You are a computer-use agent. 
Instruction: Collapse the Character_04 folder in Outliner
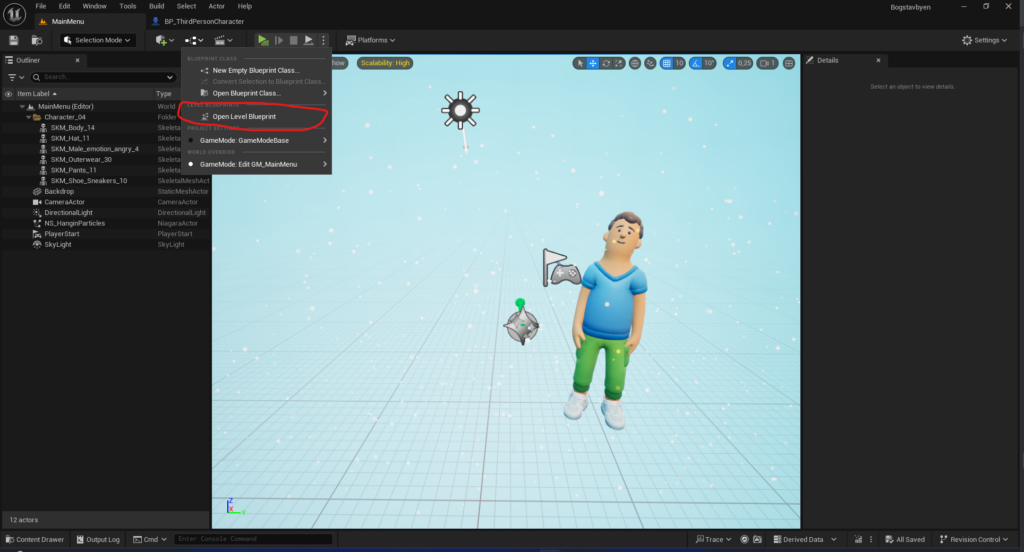(x=29, y=117)
